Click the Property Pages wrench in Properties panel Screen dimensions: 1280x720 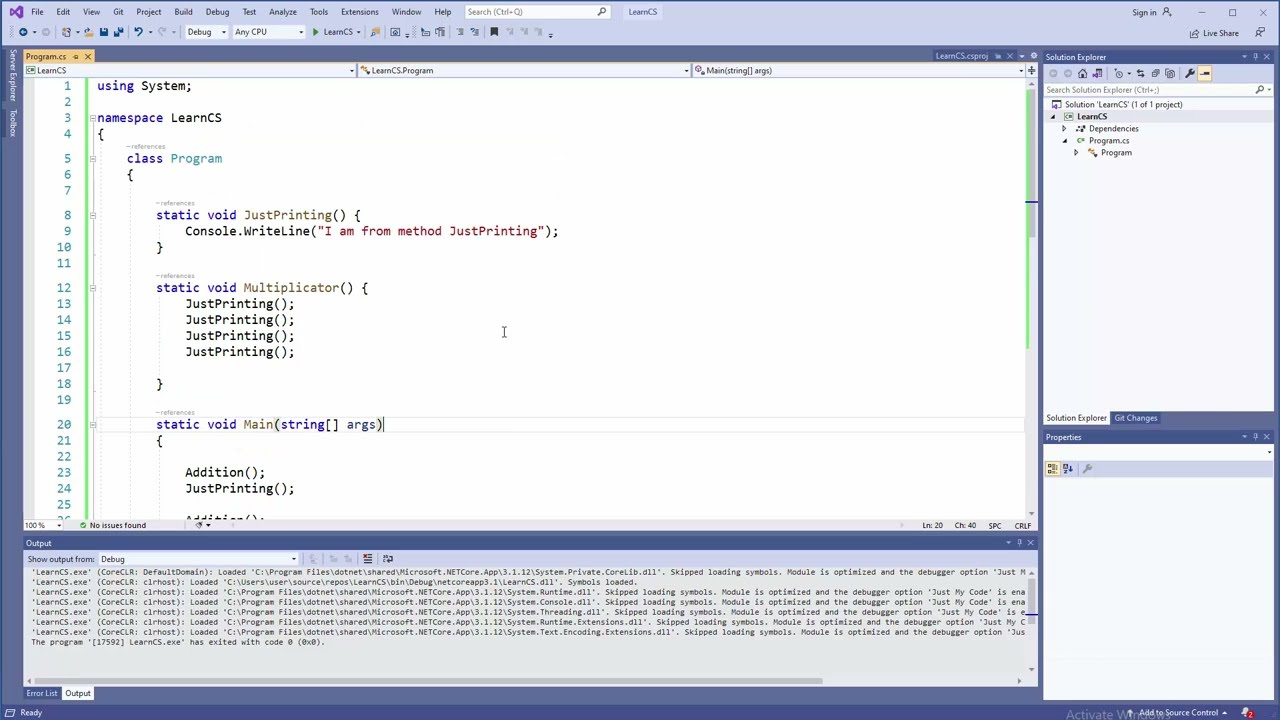point(1087,468)
